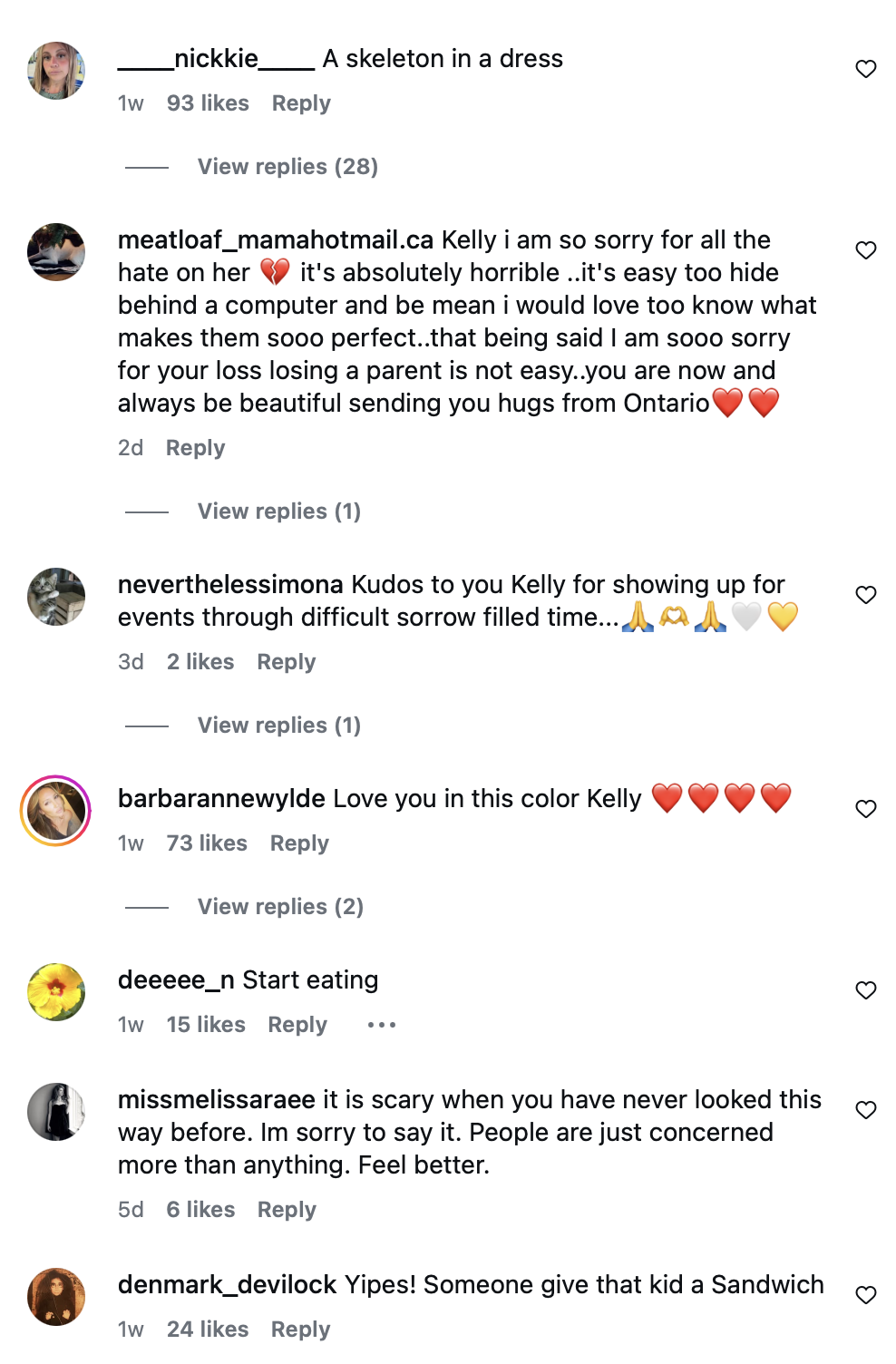Reply to denmark_devilock's comment

click(300, 1330)
